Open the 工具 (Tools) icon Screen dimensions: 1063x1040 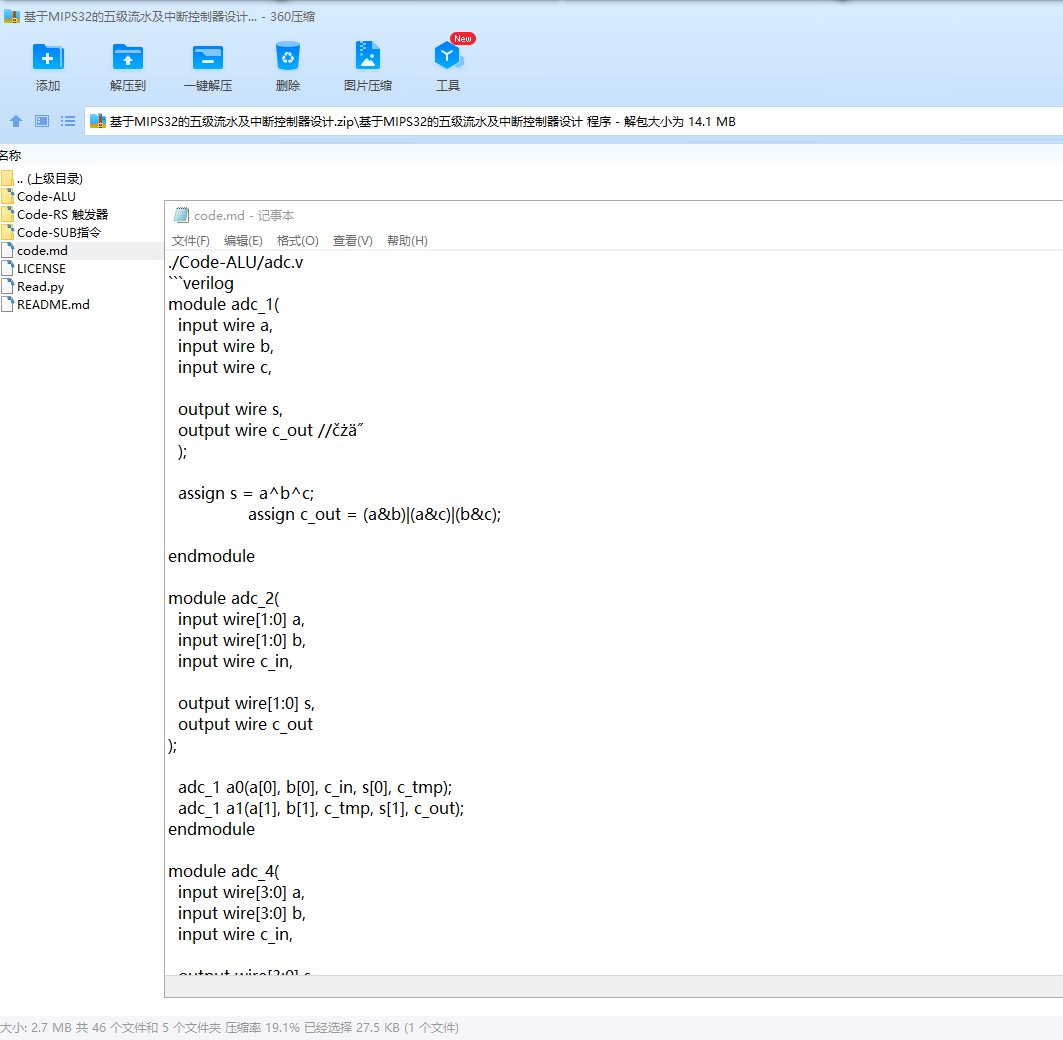[447, 56]
